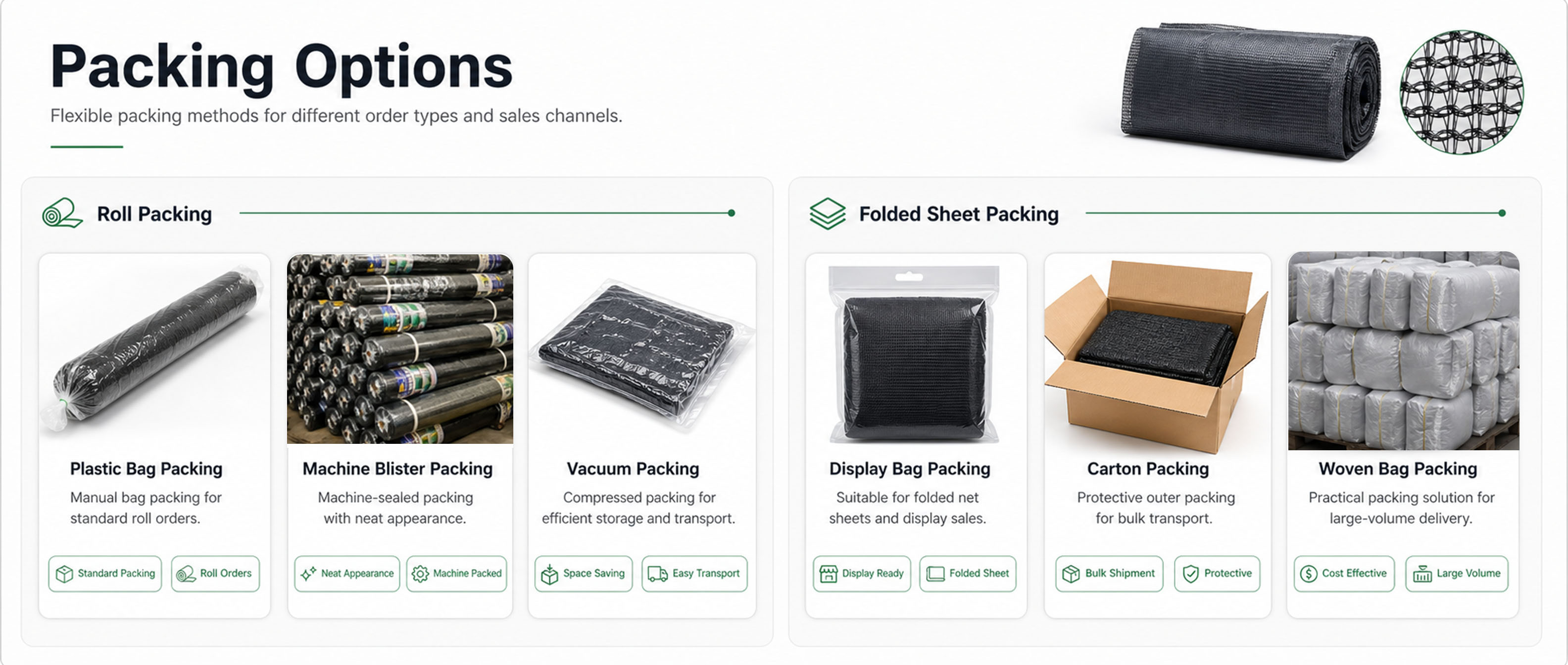The image size is (1568, 665).
Task: Click the Roll Packing roll icon
Action: click(x=61, y=214)
